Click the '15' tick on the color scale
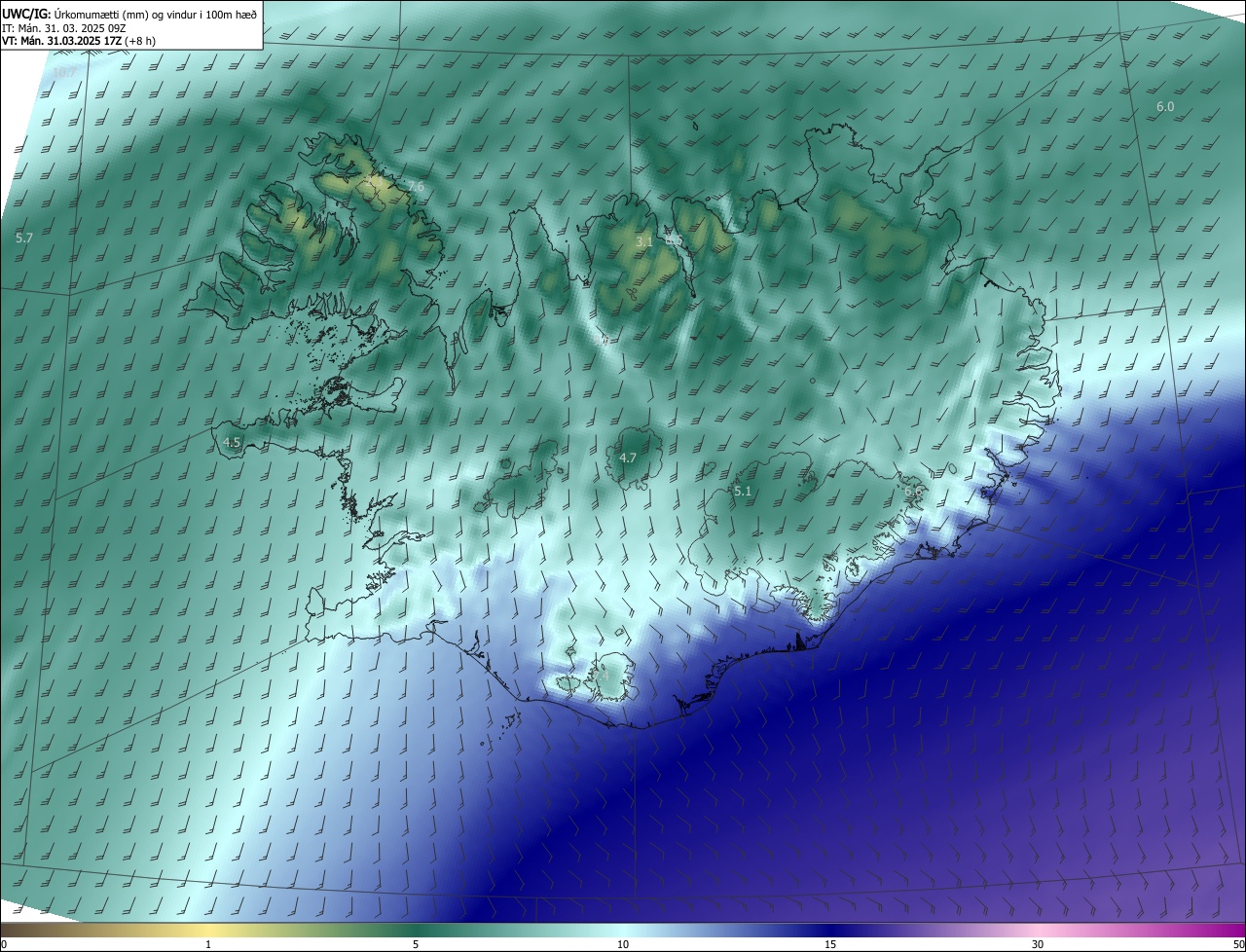 (830, 944)
